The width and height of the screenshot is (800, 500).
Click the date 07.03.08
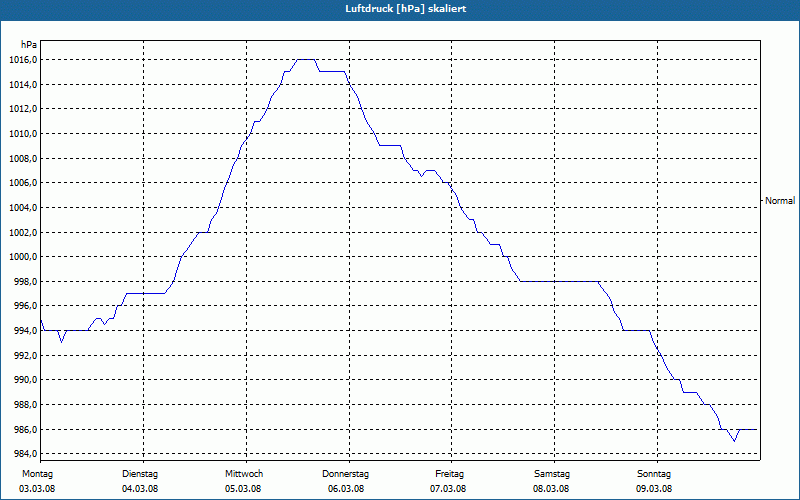tap(448, 489)
